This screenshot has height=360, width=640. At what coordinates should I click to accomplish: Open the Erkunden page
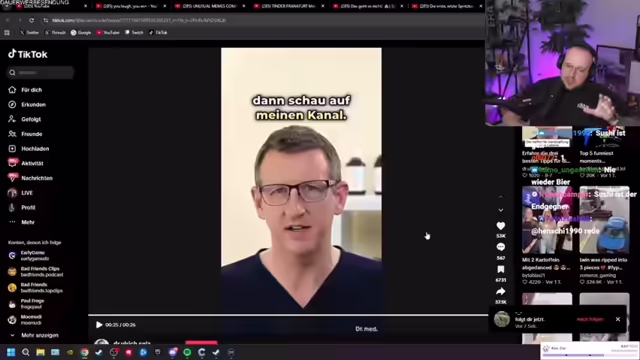(33, 104)
